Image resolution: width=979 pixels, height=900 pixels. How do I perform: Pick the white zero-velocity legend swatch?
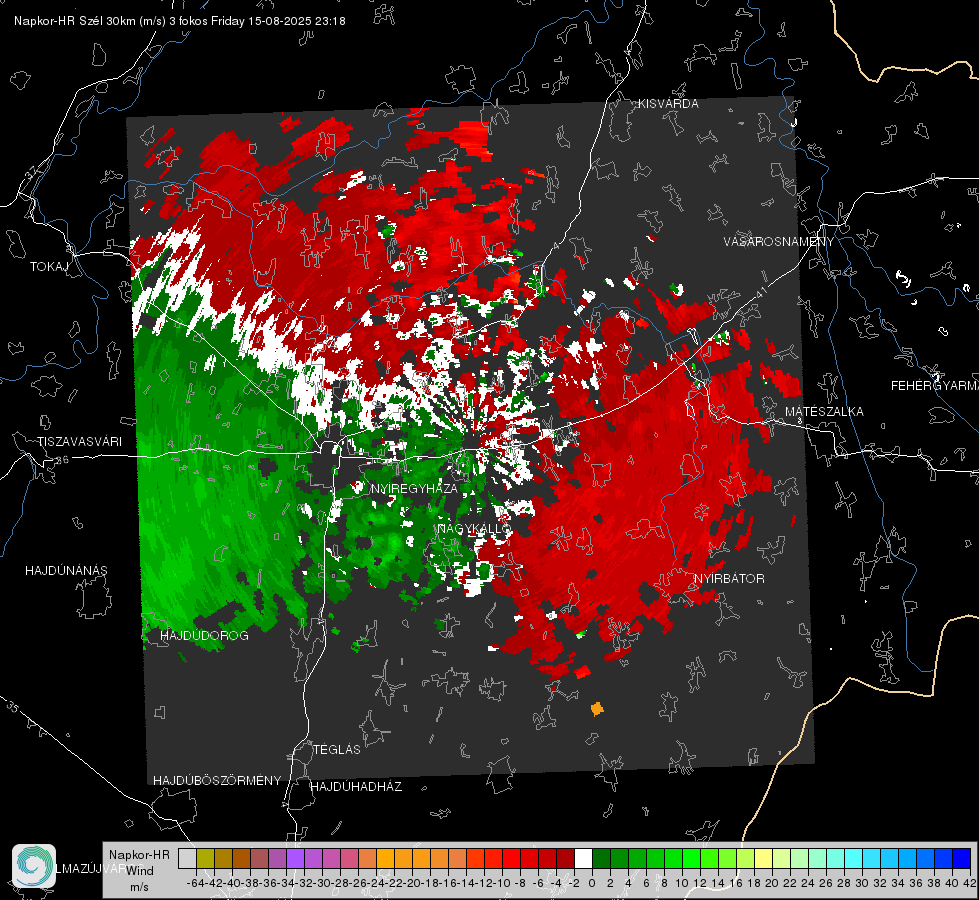[x=583, y=858]
